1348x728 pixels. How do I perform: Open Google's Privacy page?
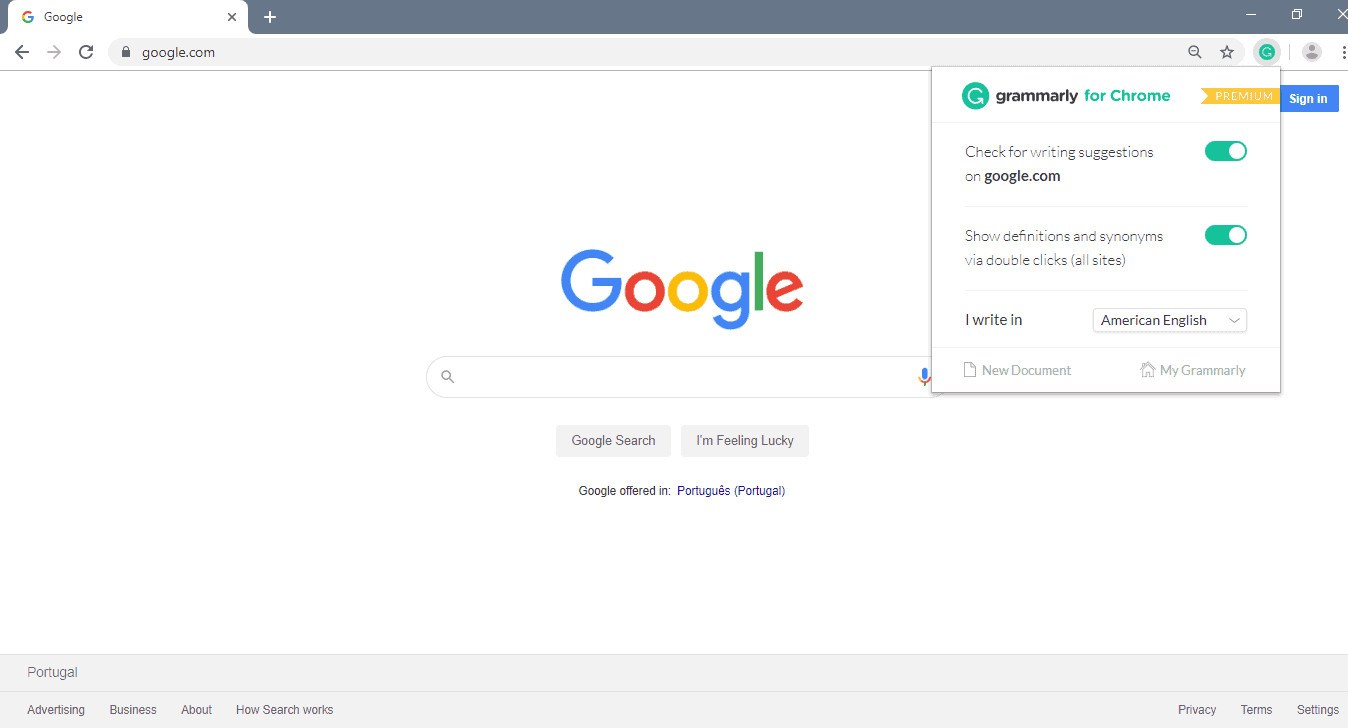(1196, 709)
